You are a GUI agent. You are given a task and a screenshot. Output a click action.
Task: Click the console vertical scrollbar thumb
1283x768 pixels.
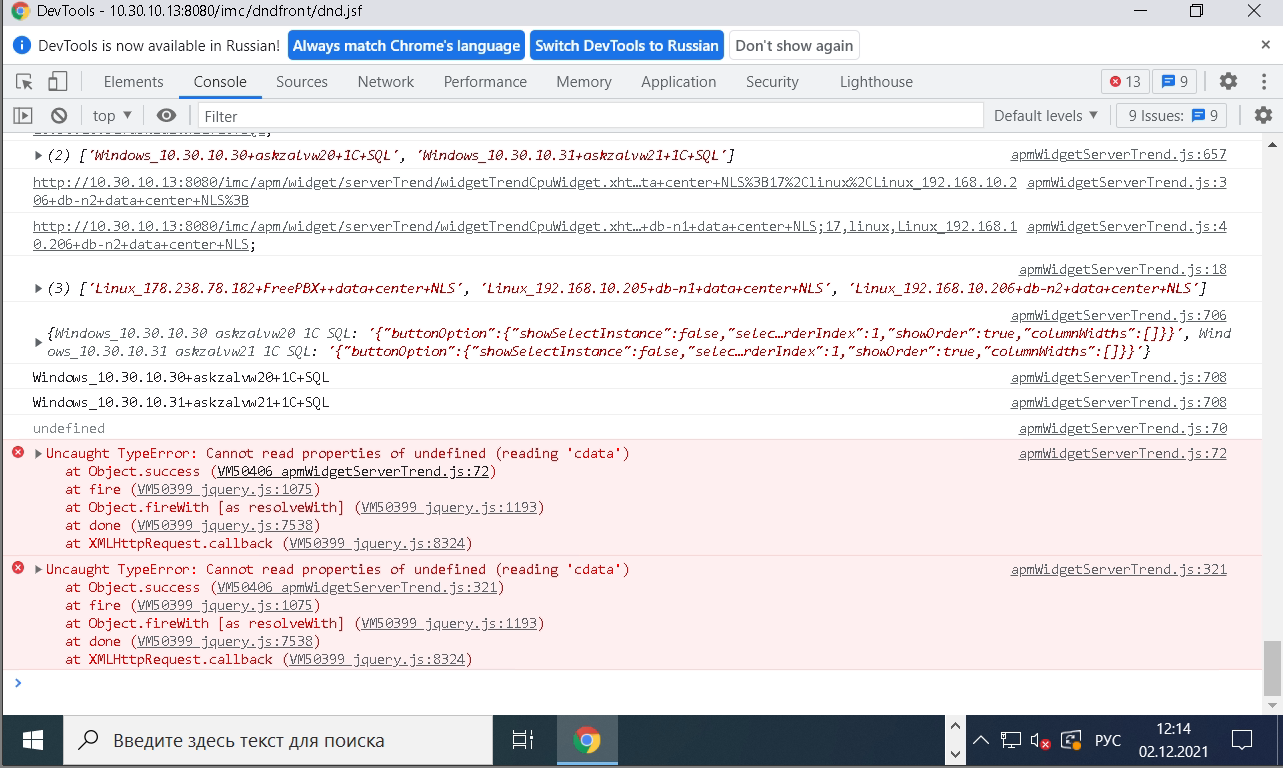tap(1271, 668)
